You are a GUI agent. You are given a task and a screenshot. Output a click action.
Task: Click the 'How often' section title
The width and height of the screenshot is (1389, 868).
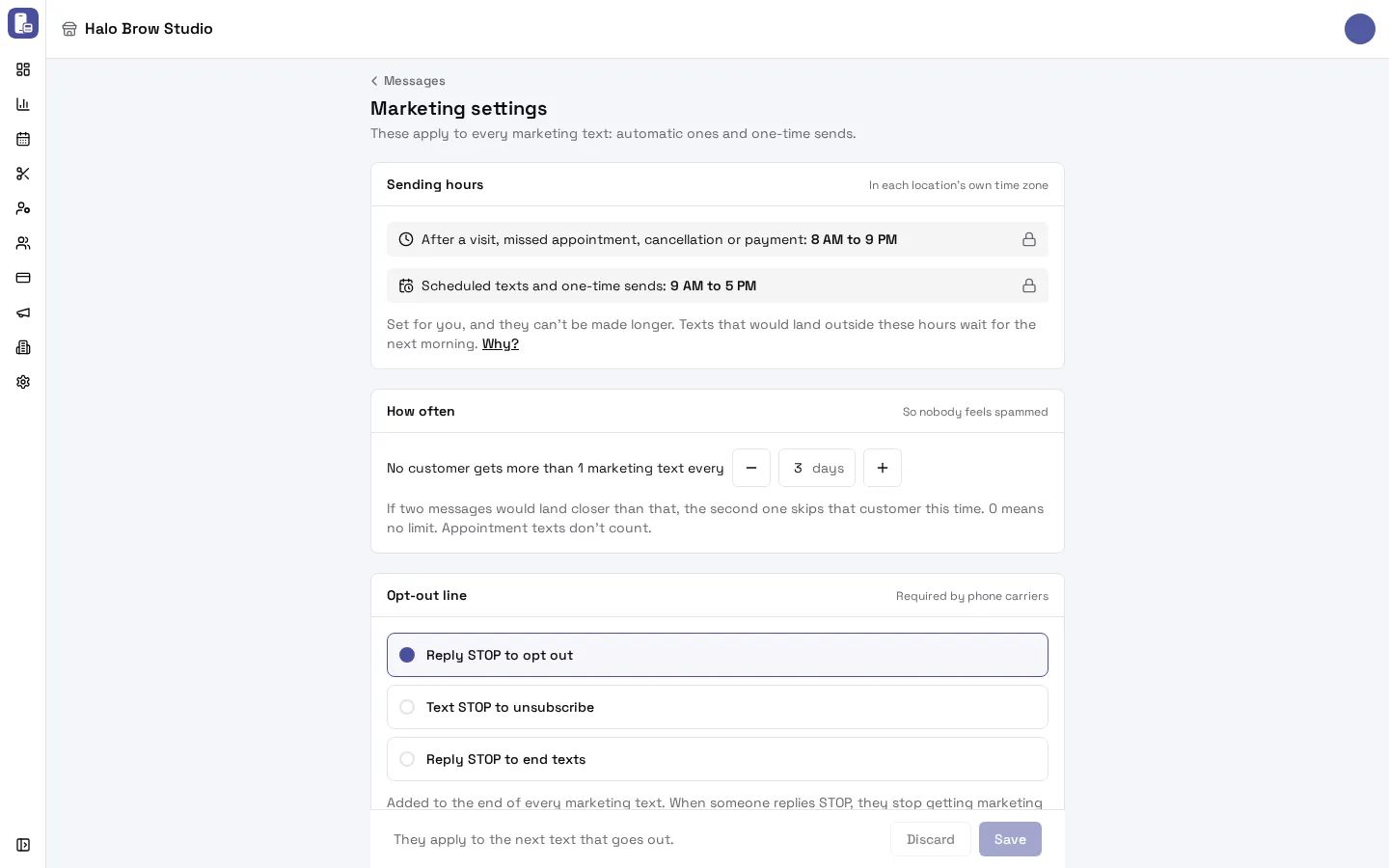click(421, 411)
